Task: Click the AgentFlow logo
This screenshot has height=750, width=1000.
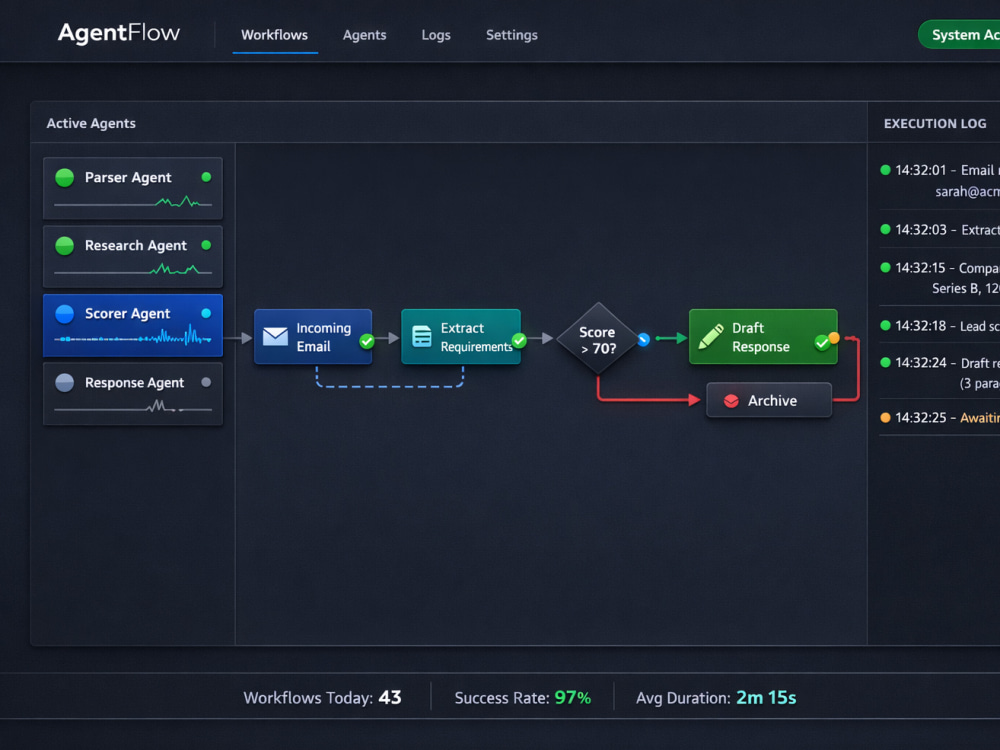Action: tap(119, 33)
